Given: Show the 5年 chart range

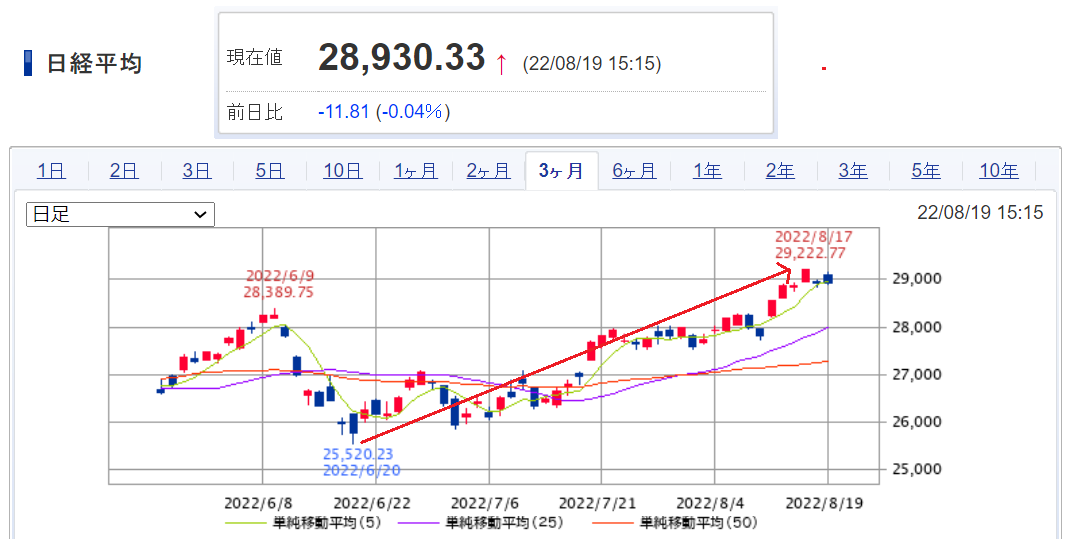Looking at the screenshot, I should coord(926,170).
